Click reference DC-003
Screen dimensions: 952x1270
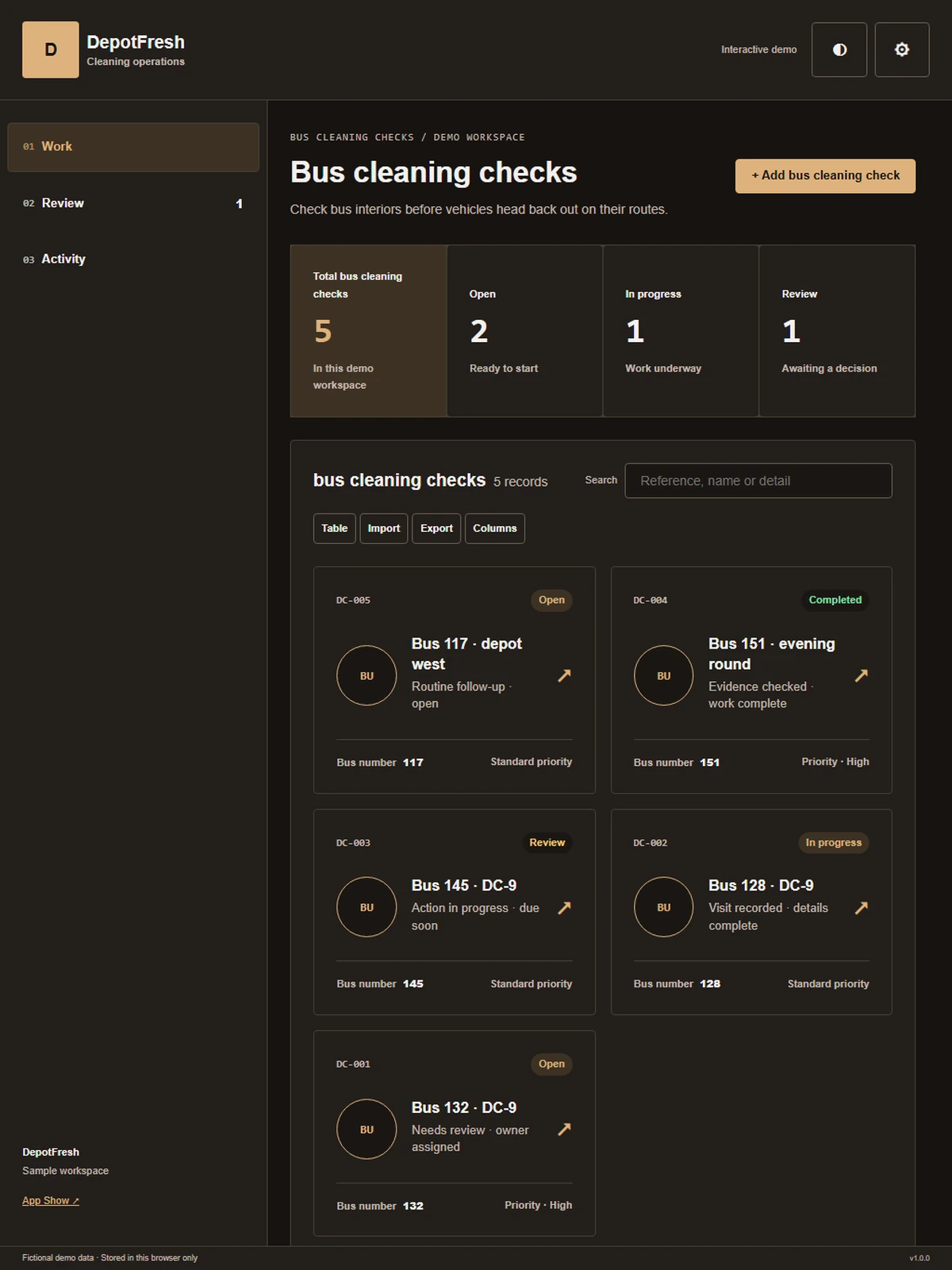(x=353, y=843)
